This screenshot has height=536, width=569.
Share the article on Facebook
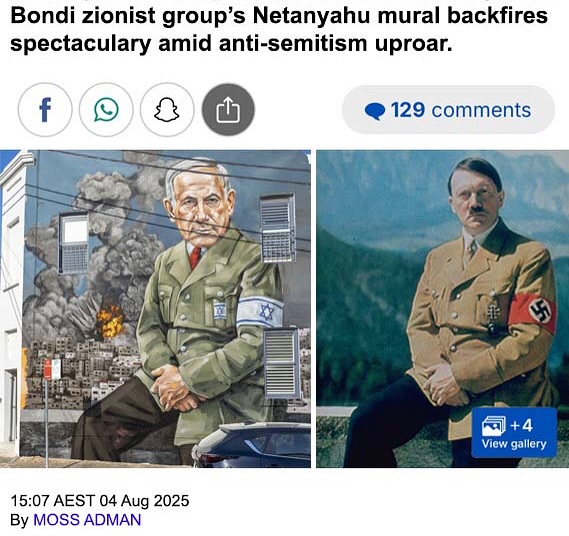[45, 110]
